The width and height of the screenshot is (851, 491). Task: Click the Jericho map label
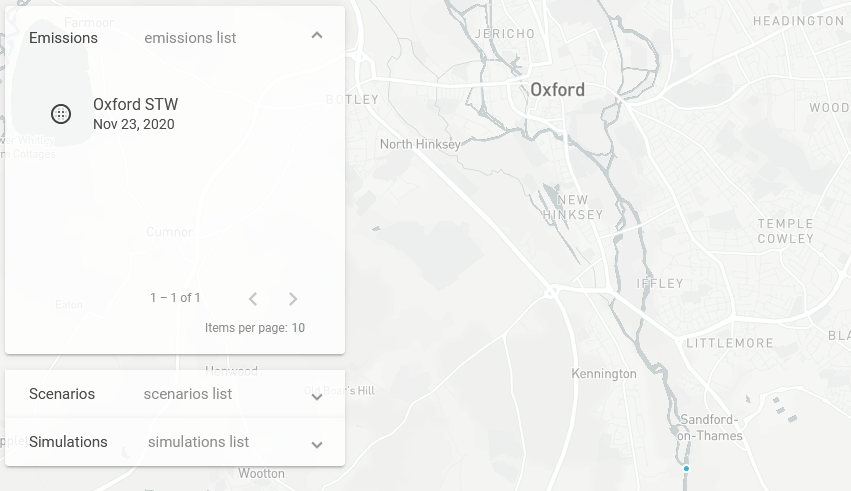505,34
